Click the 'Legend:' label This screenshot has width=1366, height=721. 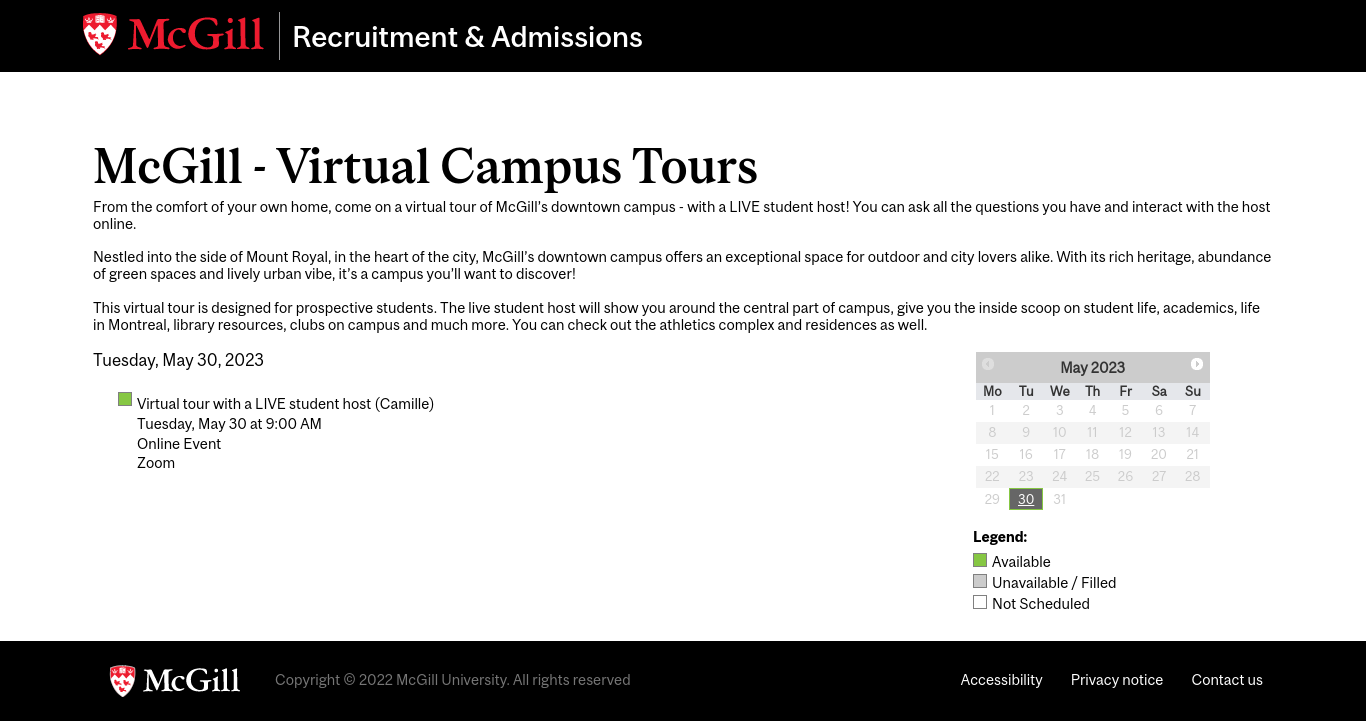coord(1000,537)
